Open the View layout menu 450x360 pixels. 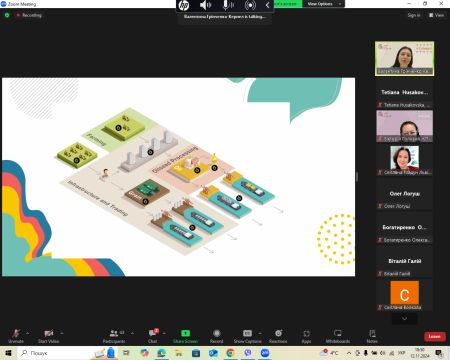(x=436, y=15)
